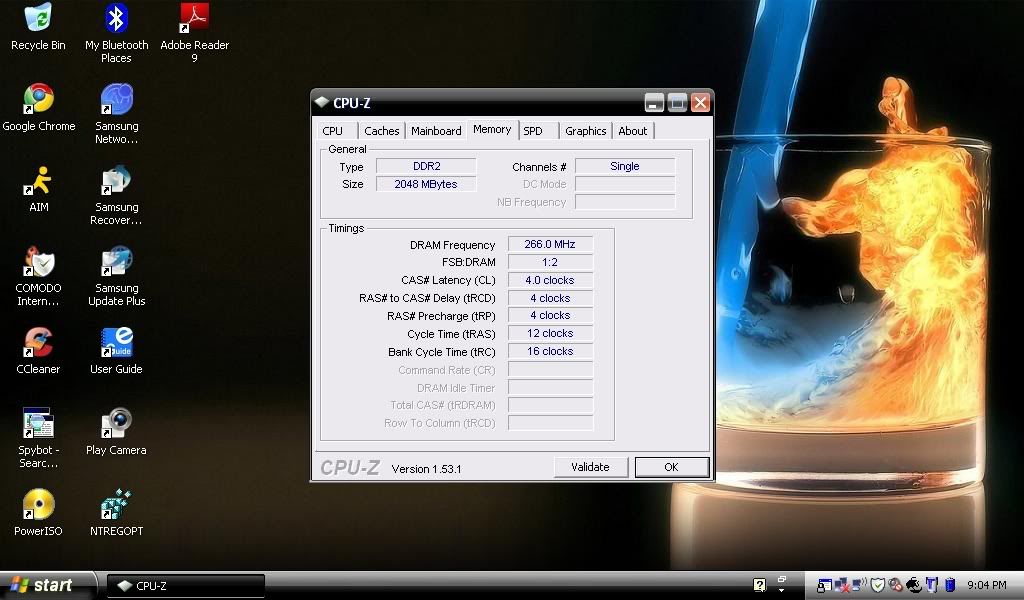The width and height of the screenshot is (1024, 600).
Task: Click the Windows start button
Action: pyautogui.click(x=42, y=585)
